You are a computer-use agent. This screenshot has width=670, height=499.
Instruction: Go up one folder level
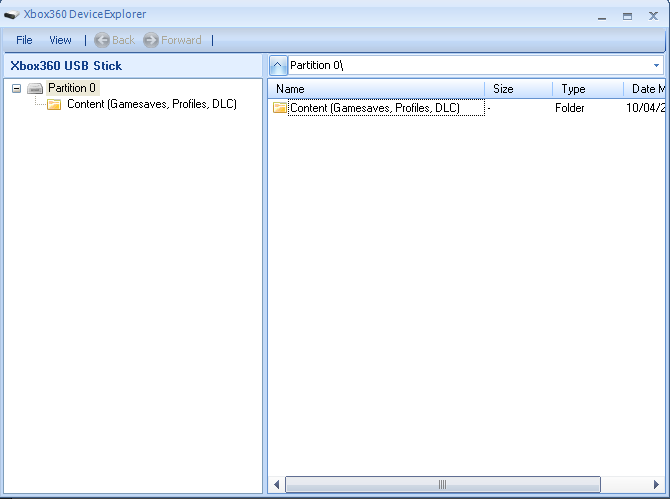(x=278, y=65)
